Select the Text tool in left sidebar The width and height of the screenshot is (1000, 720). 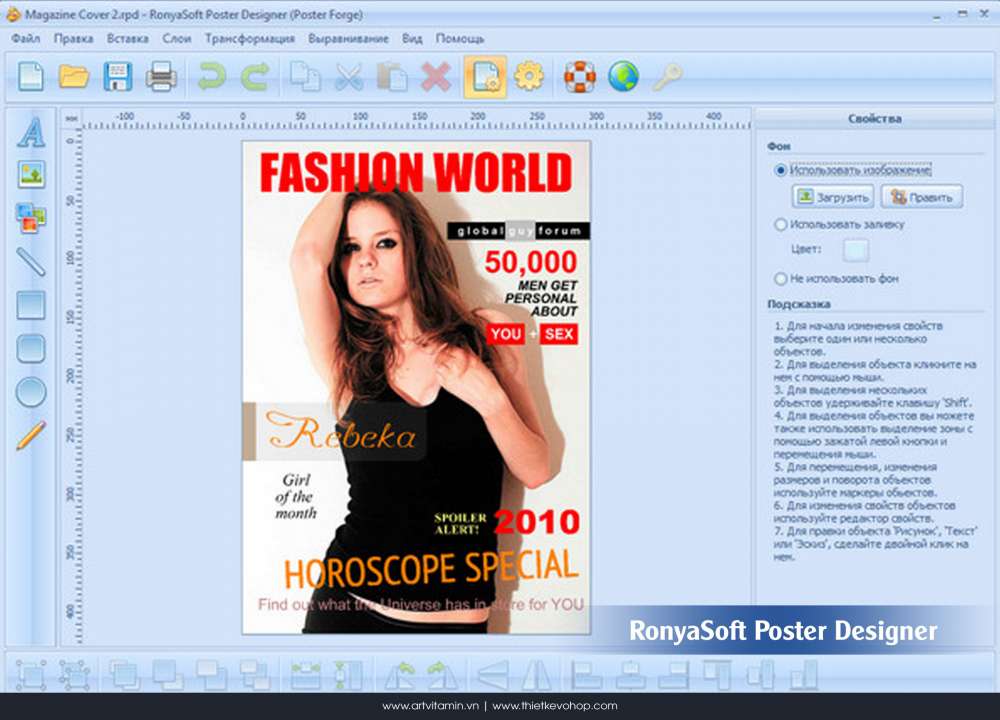point(31,132)
